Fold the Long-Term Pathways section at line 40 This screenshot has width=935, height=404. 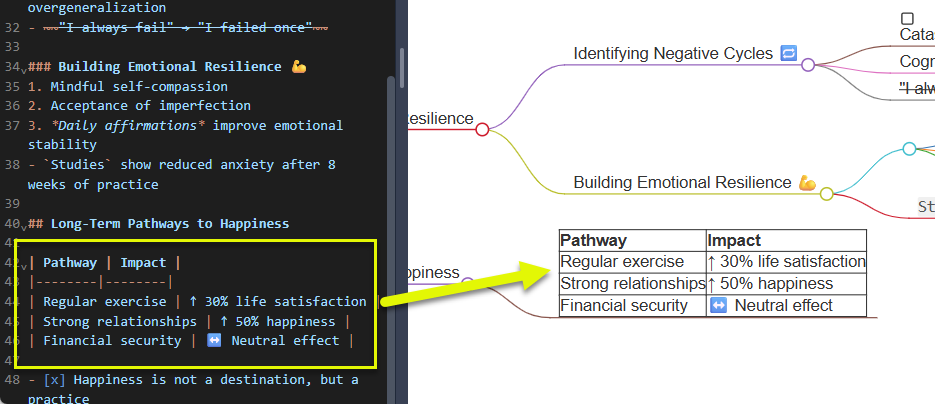(x=23, y=226)
